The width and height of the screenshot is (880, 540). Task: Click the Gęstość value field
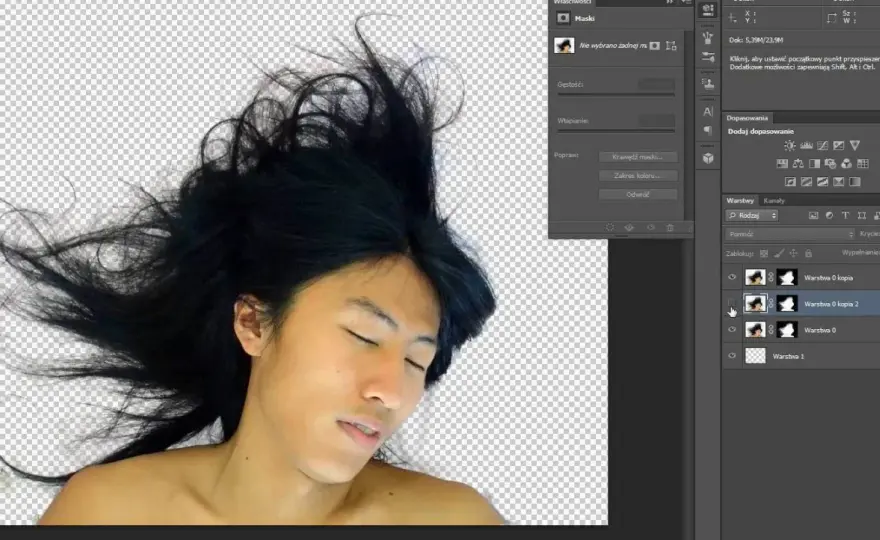656,84
